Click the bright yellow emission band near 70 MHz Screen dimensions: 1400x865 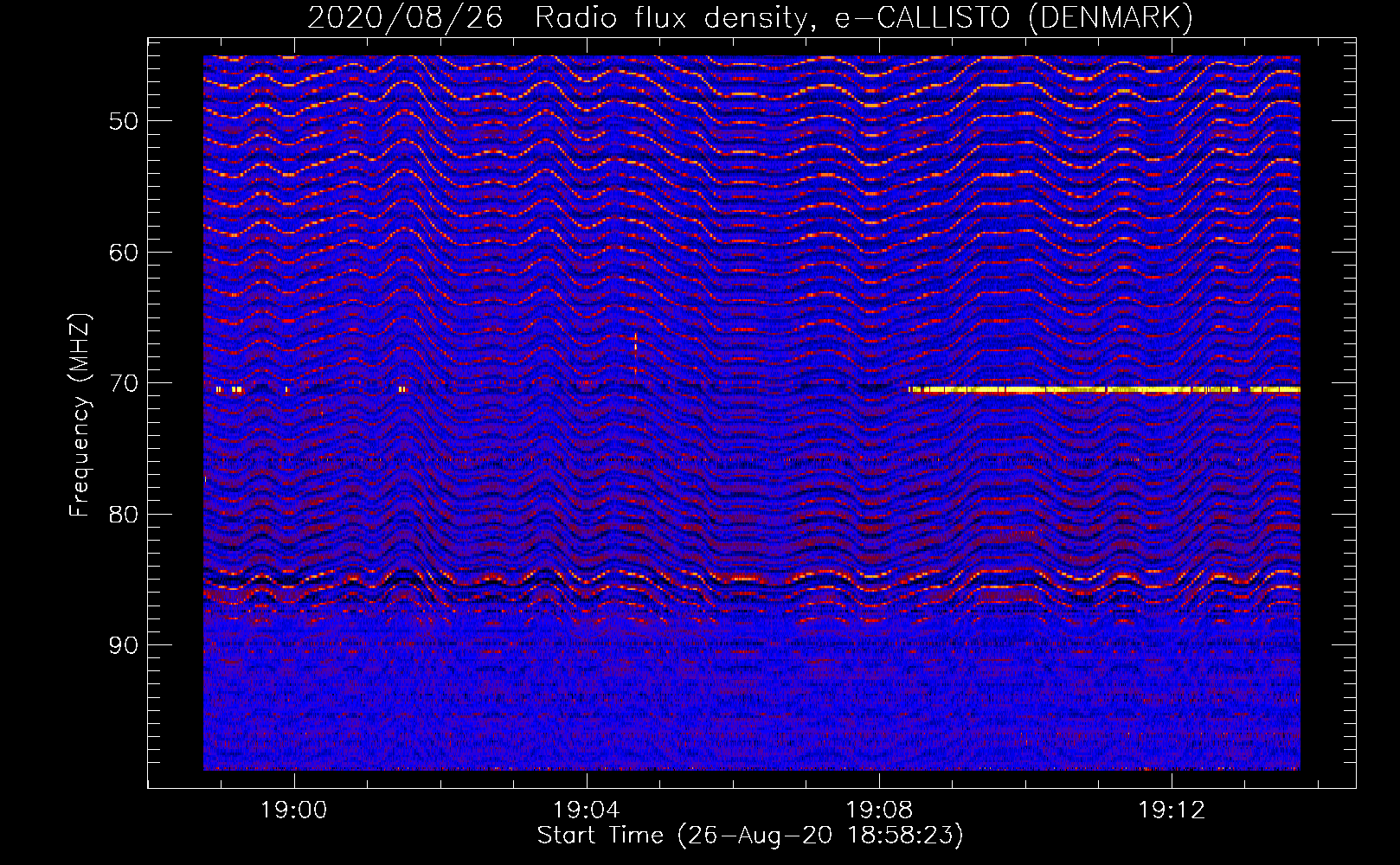click(x=1104, y=390)
